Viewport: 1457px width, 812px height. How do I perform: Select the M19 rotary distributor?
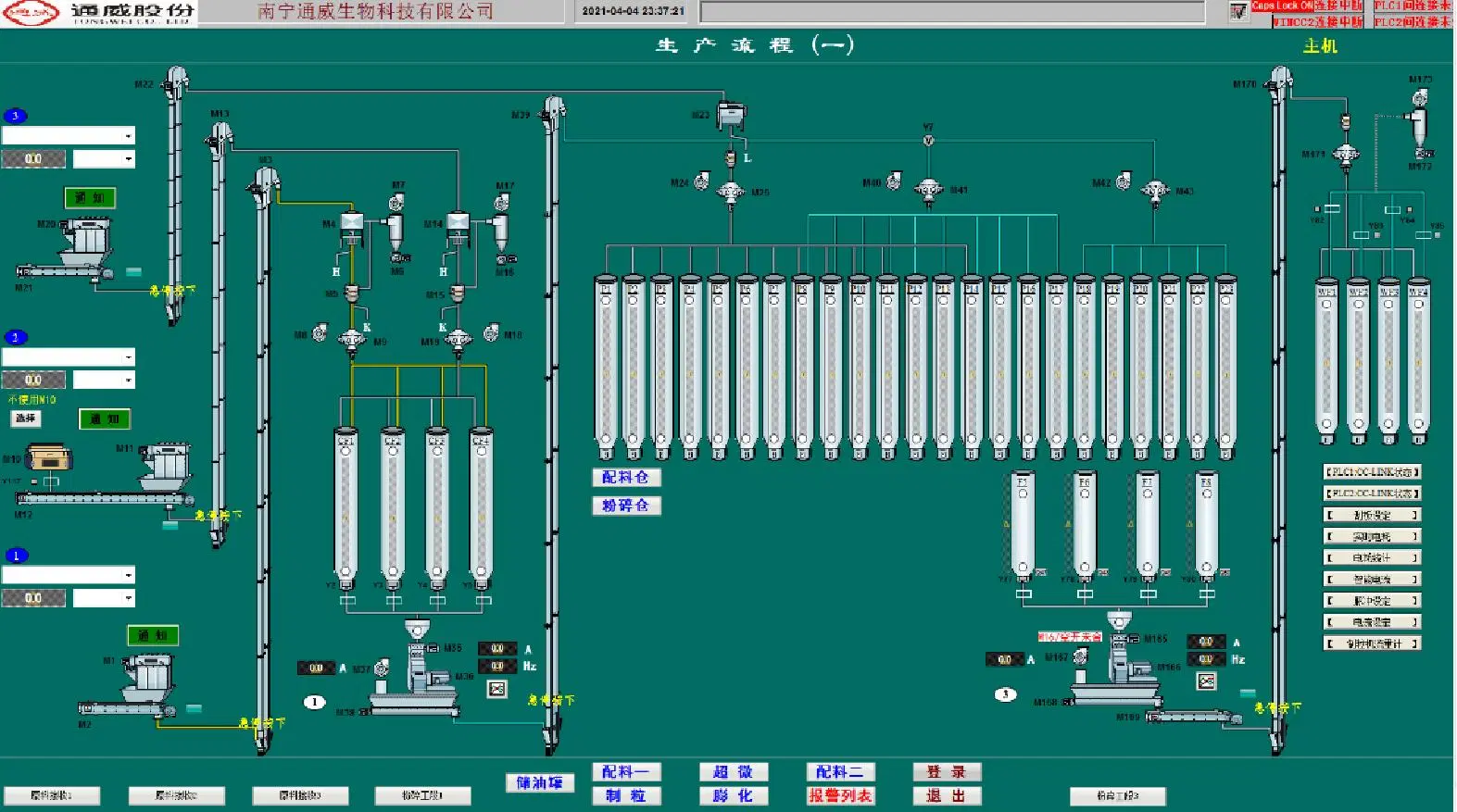tap(458, 342)
